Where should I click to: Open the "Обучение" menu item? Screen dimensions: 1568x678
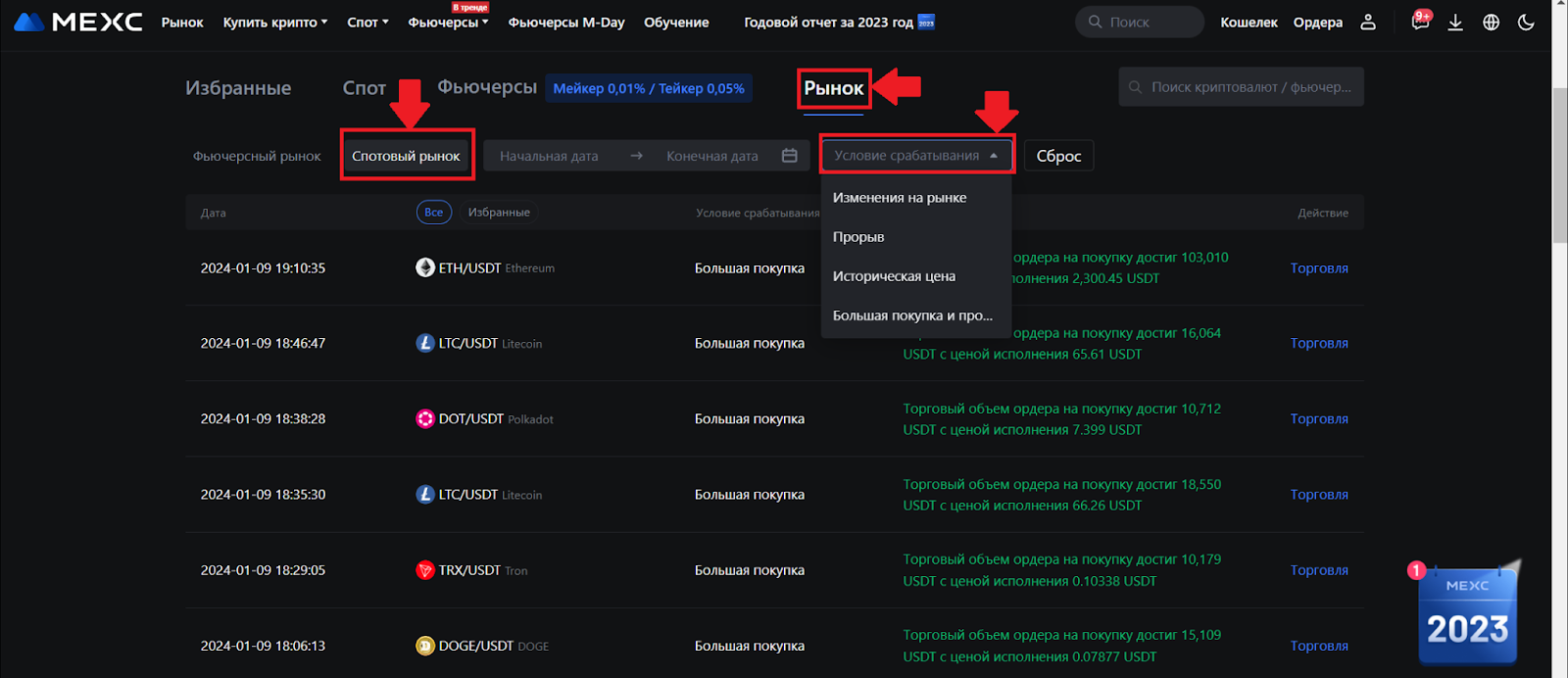coord(676,22)
